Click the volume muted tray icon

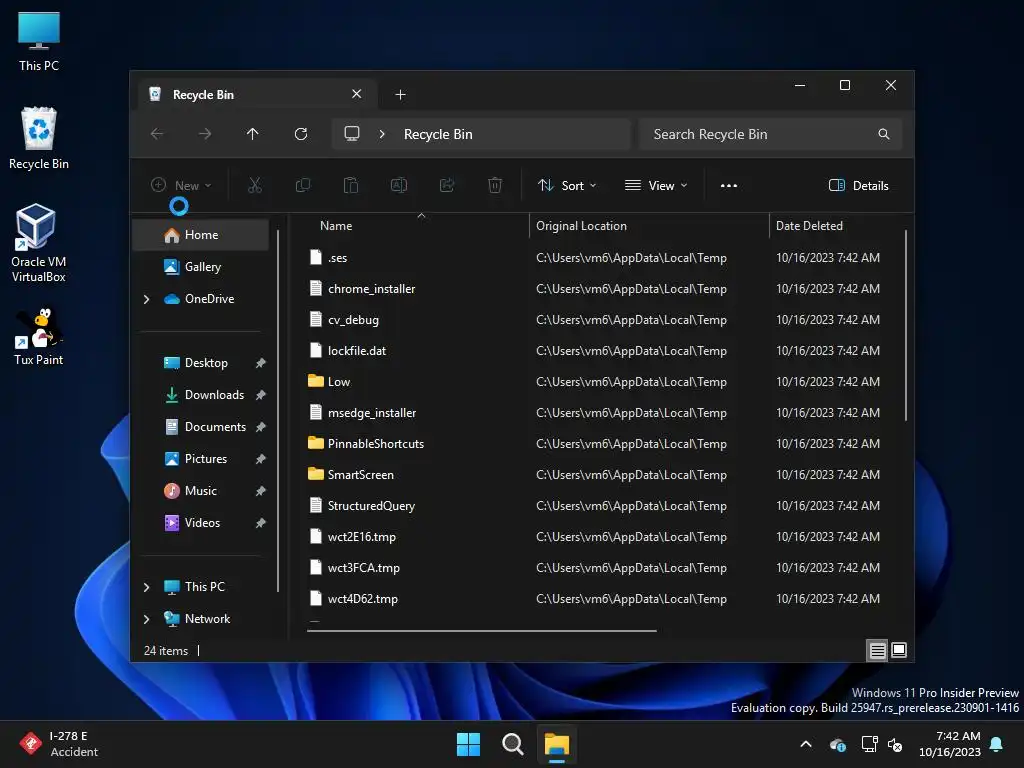[895, 744]
